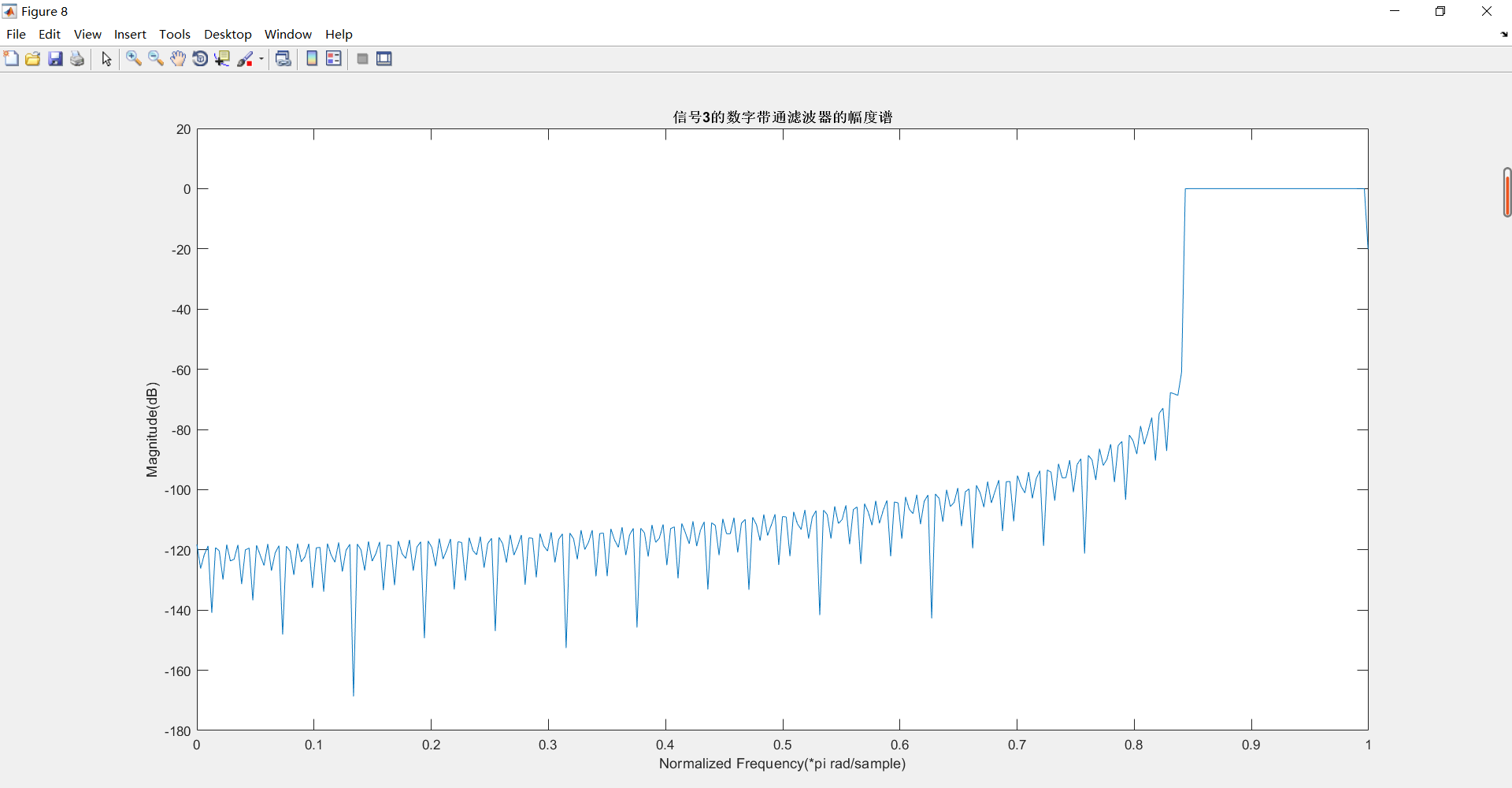Viewport: 1512px width, 788px height.
Task: Open the Window menu
Action: pyautogui.click(x=288, y=35)
